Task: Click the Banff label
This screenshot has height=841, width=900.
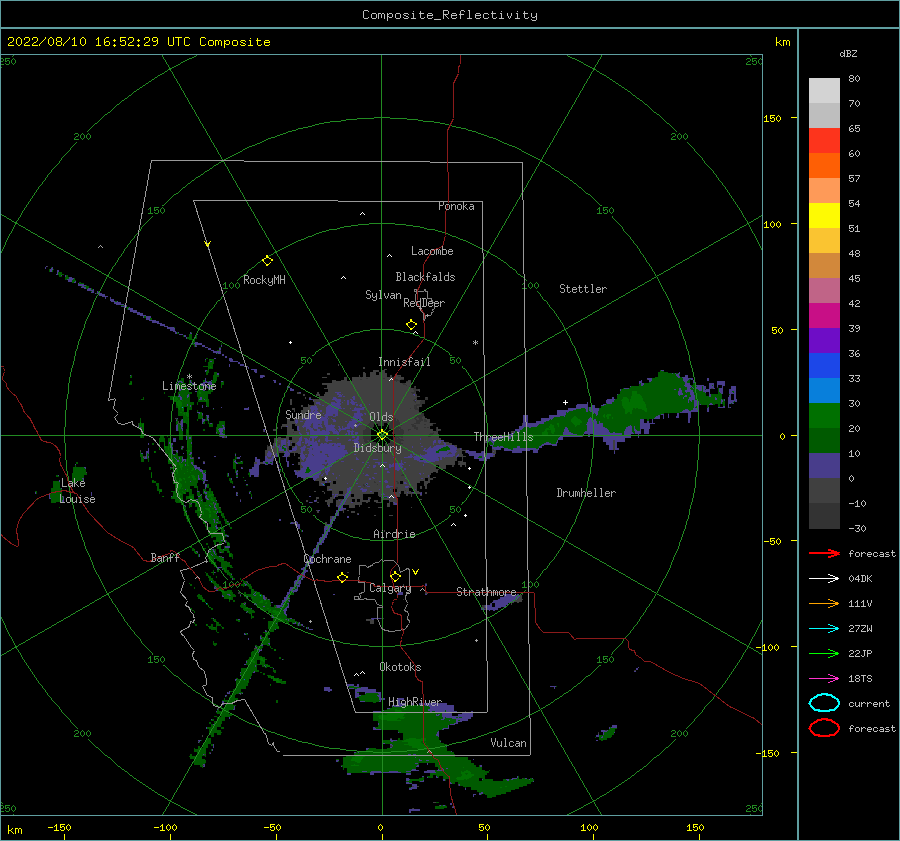Action: click(165, 557)
